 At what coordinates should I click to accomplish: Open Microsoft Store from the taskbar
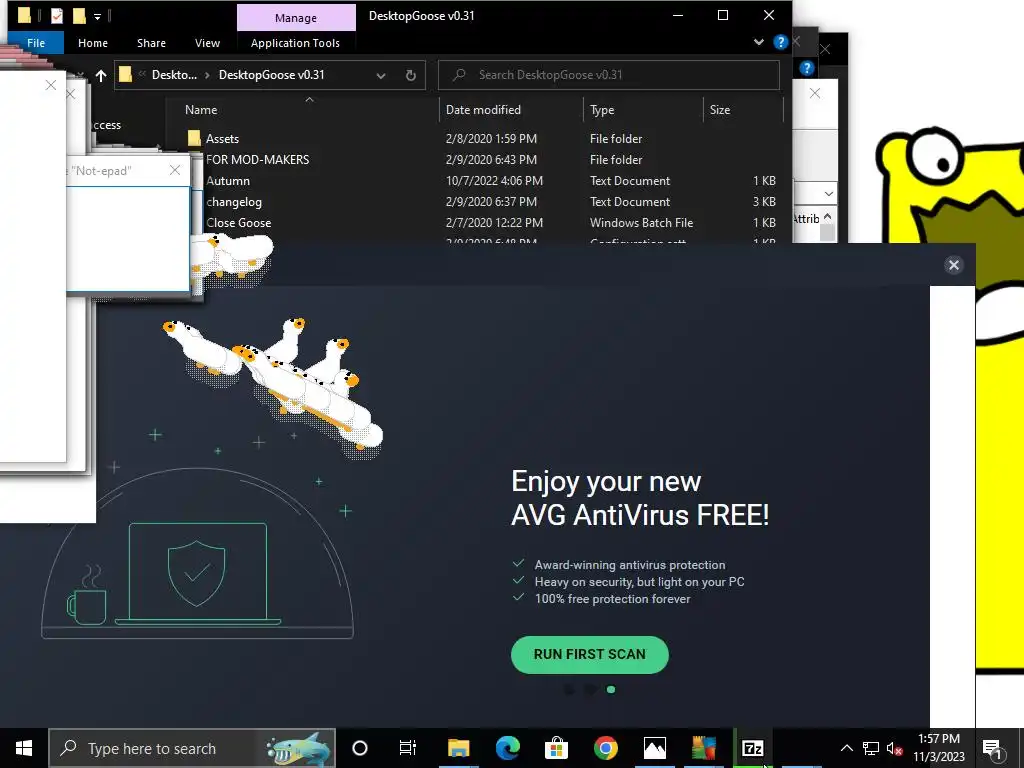[x=556, y=748]
